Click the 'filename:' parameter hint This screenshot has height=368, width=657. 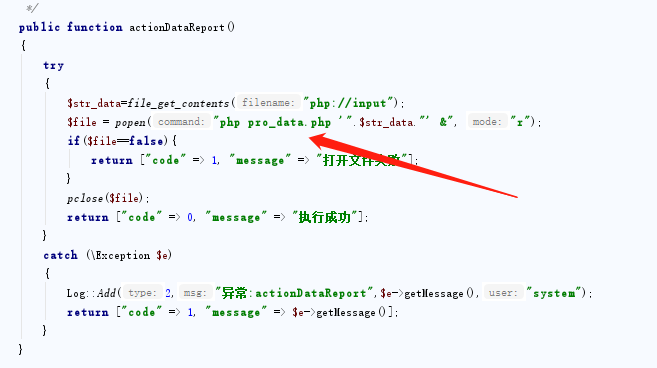coord(269,103)
